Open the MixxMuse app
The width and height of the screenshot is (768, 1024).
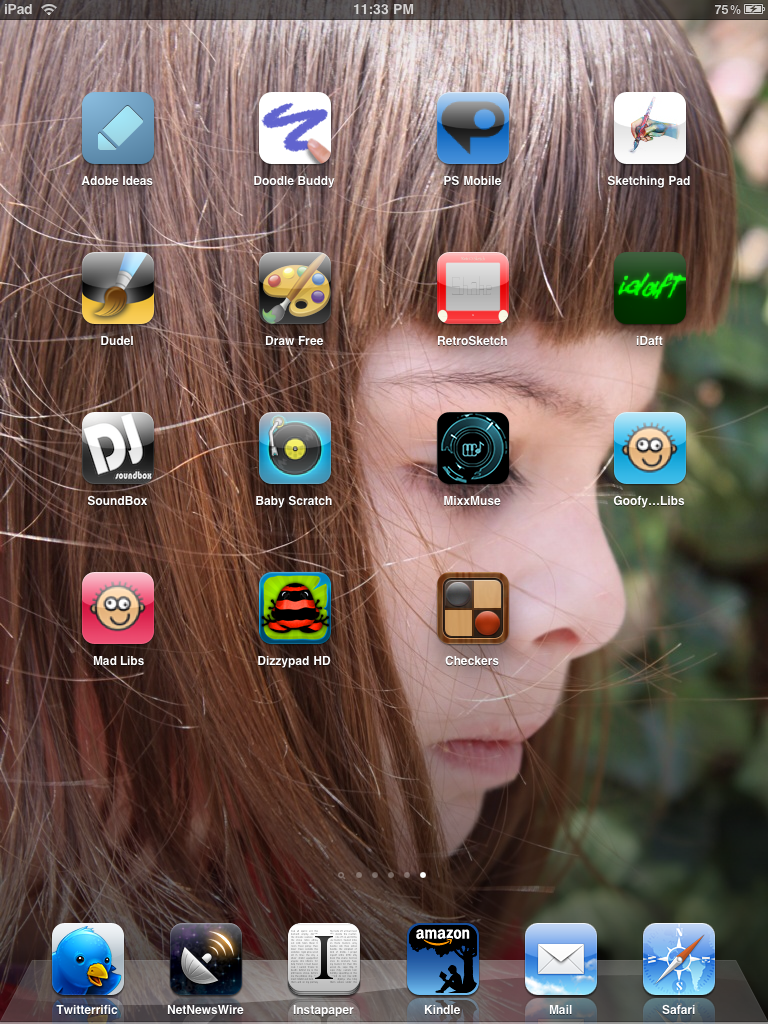[x=472, y=449]
